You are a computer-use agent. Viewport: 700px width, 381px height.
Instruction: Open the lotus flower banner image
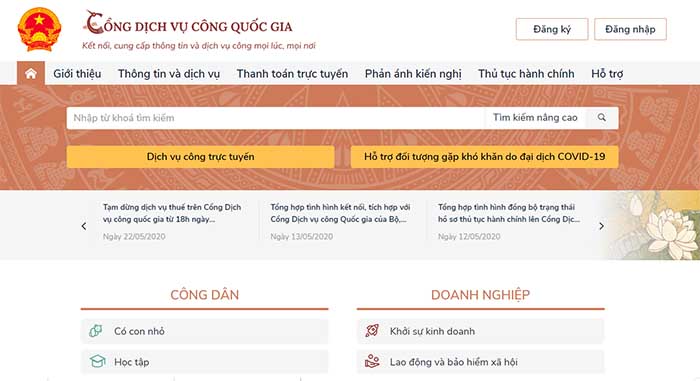coord(654,225)
